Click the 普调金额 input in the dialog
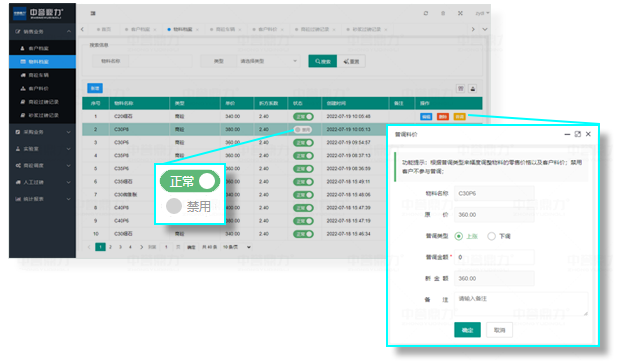The height and width of the screenshot is (364, 637). click(x=494, y=257)
